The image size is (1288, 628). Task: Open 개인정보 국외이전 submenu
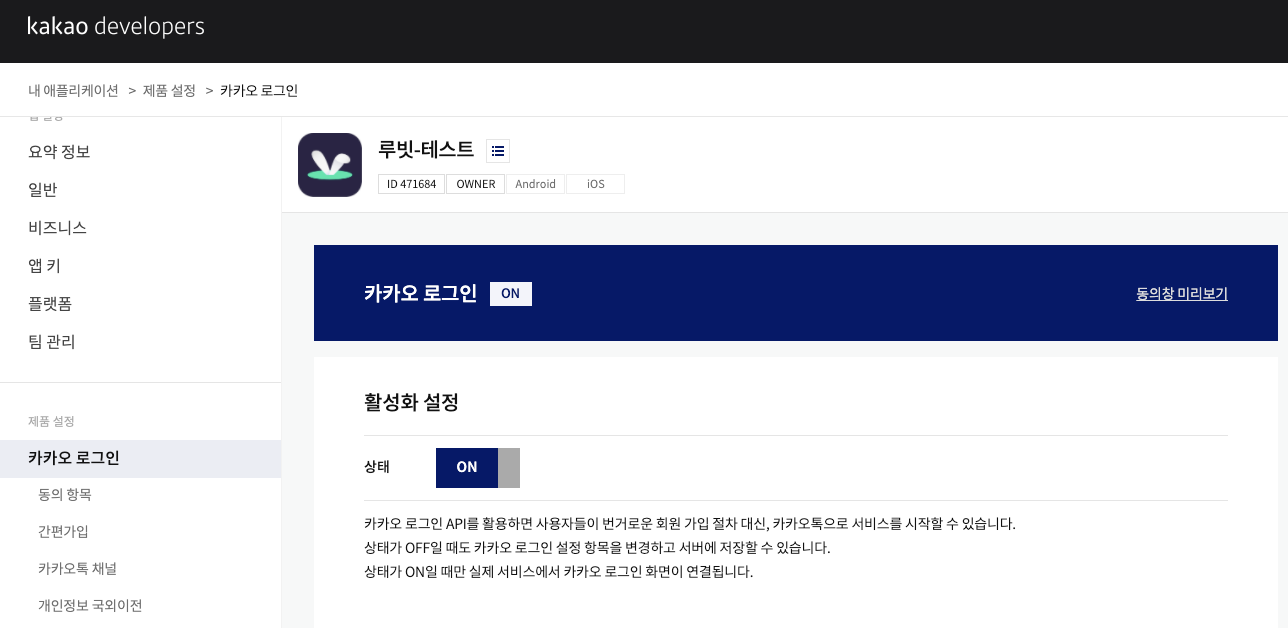(x=90, y=606)
